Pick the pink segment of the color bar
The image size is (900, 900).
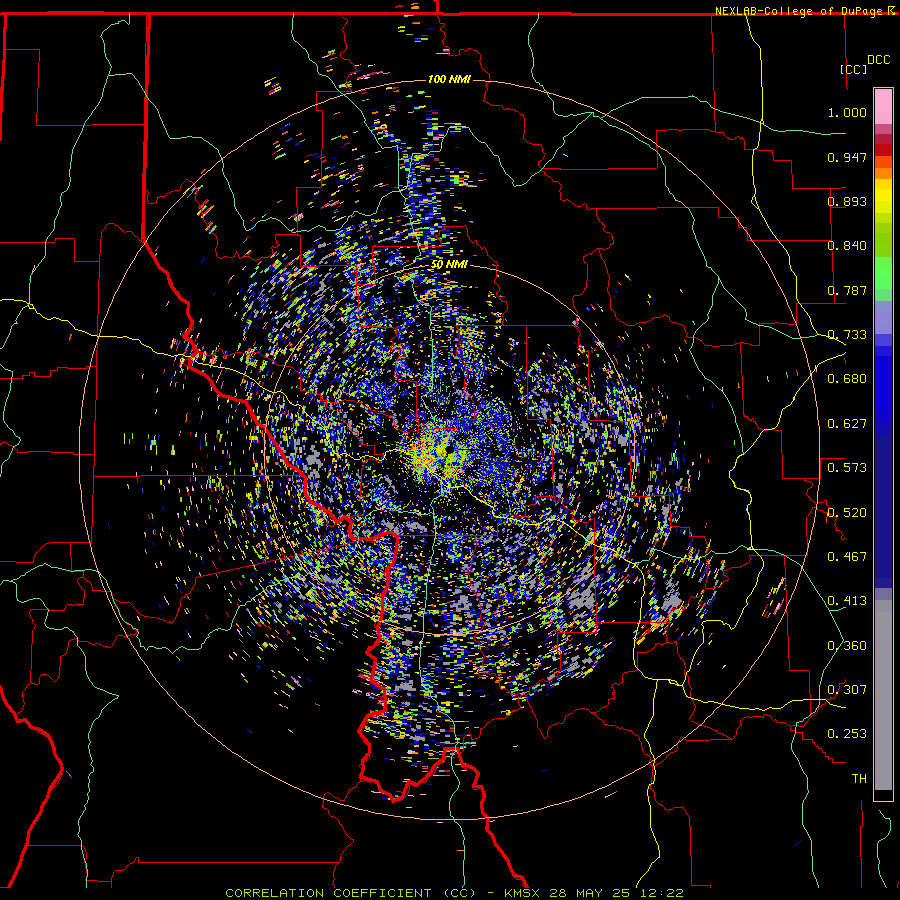(x=883, y=106)
